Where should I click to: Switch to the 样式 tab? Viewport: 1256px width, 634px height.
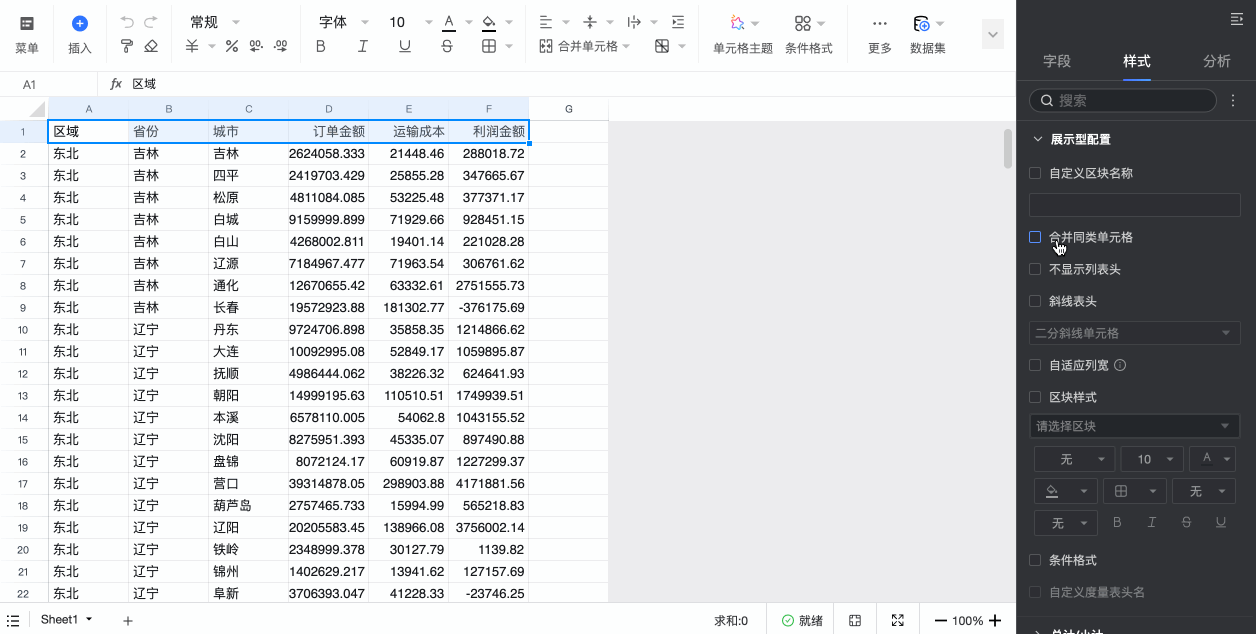[1137, 61]
